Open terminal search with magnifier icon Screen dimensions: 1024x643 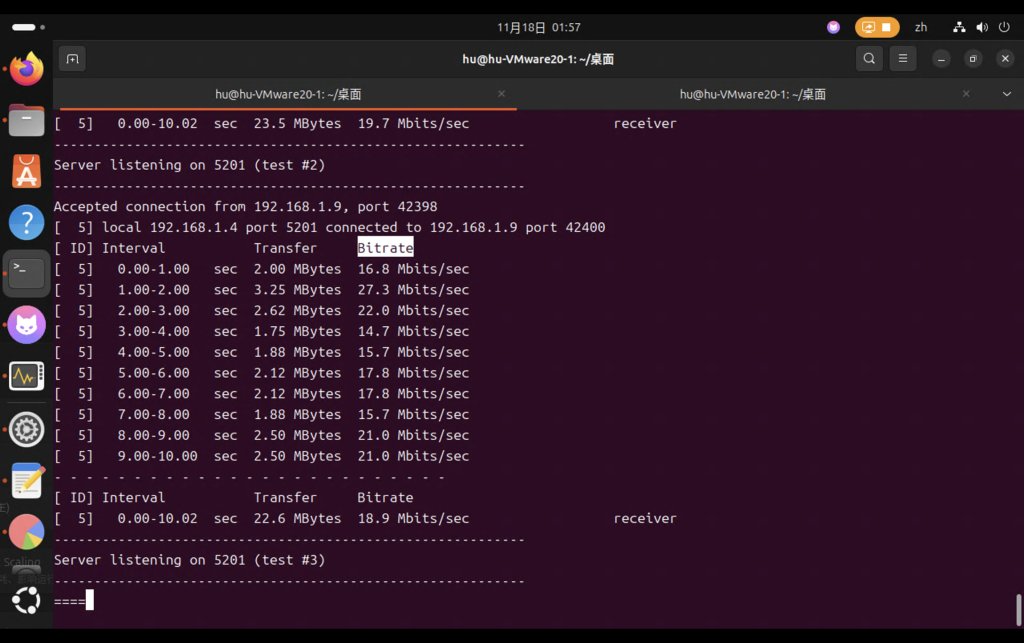pyautogui.click(x=869, y=59)
